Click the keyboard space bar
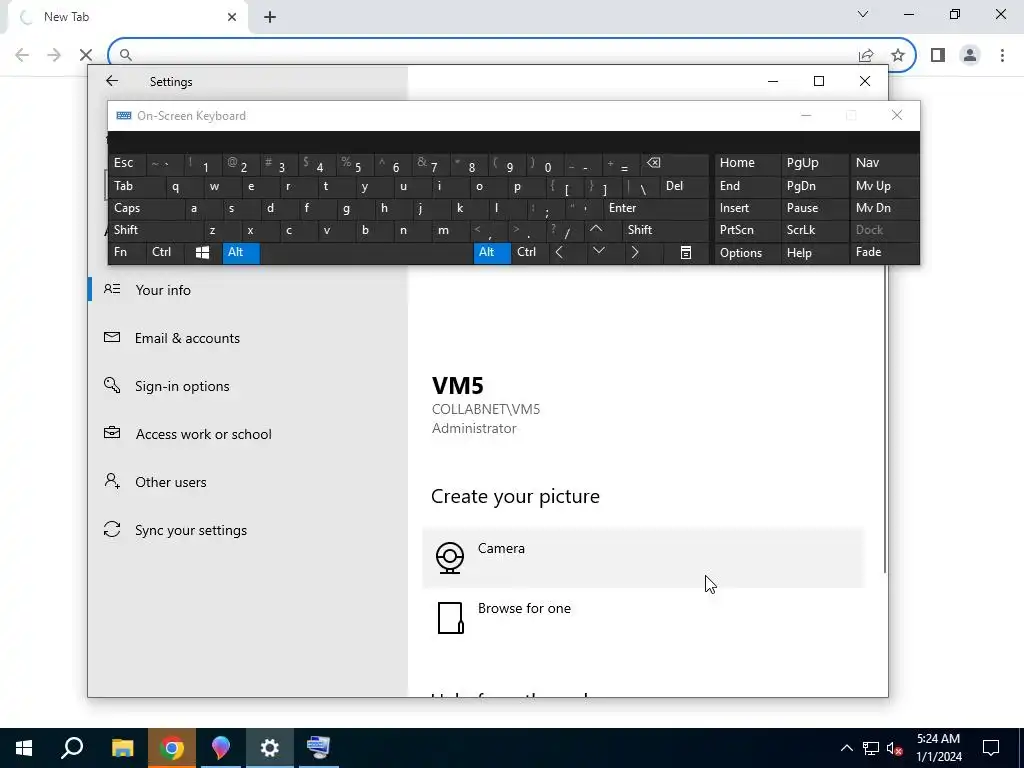This screenshot has height=768, width=1024. point(366,253)
